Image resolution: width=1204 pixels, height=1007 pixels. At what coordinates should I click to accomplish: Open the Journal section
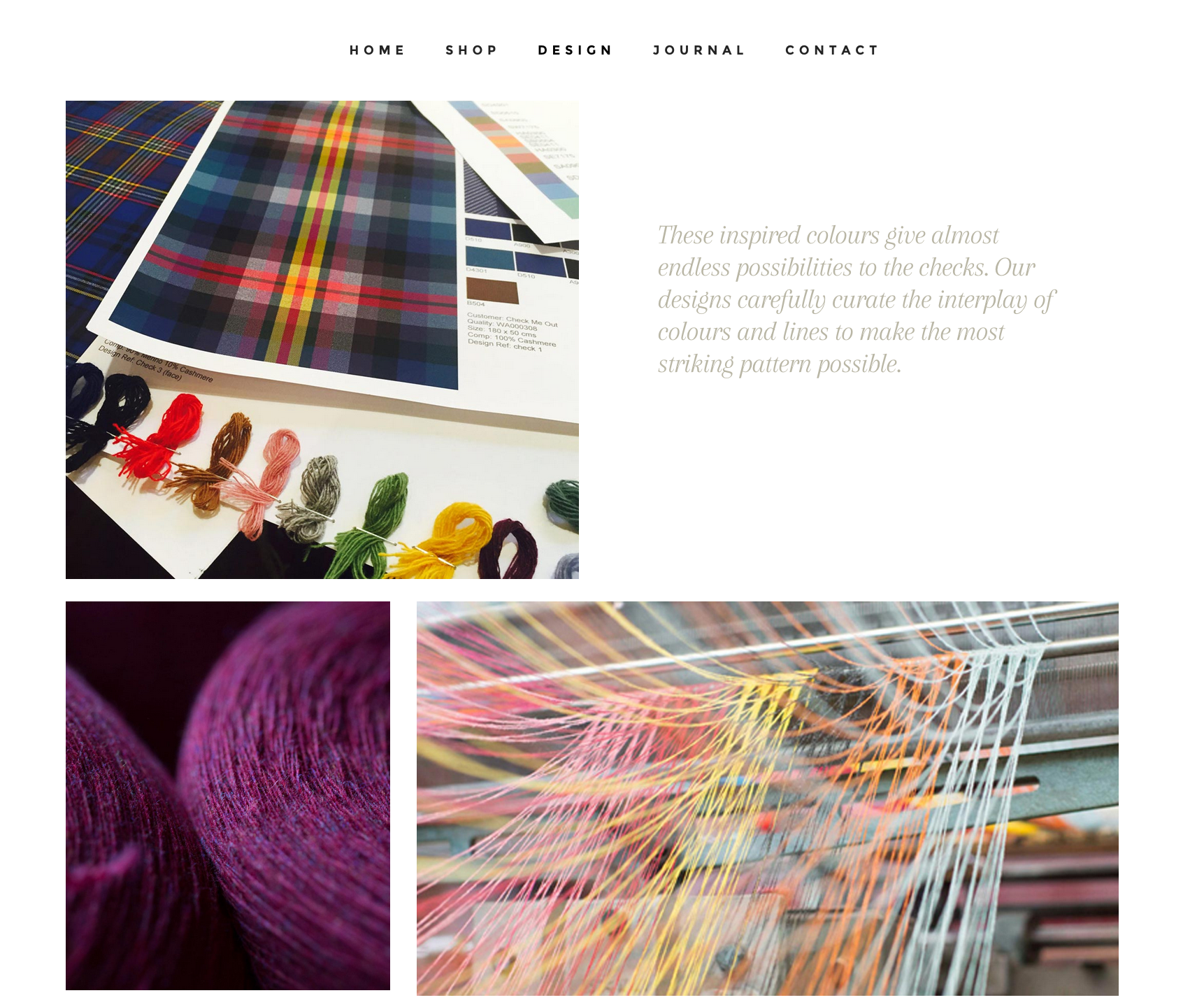pyautogui.click(x=699, y=50)
